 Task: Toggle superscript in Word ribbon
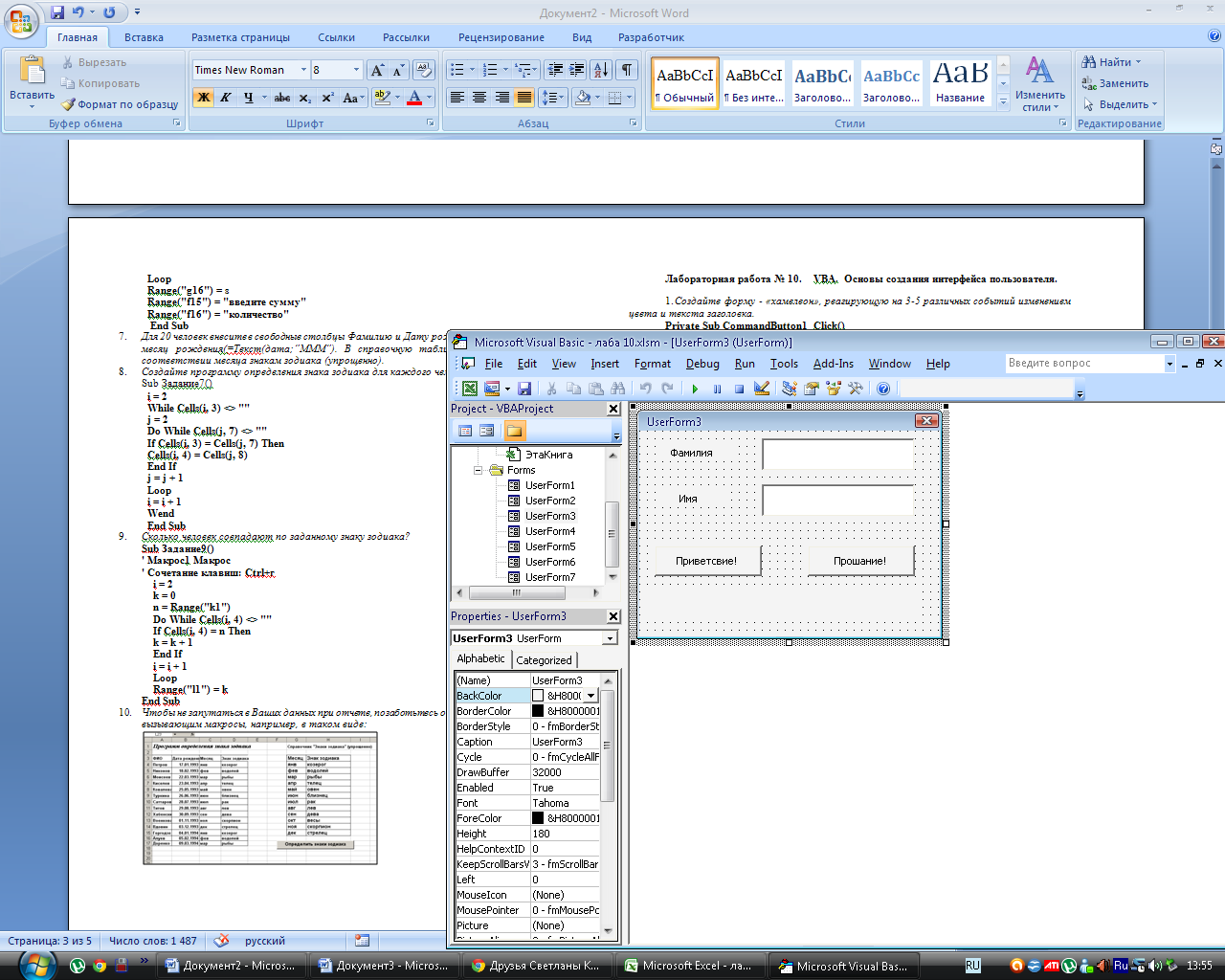coord(327,98)
